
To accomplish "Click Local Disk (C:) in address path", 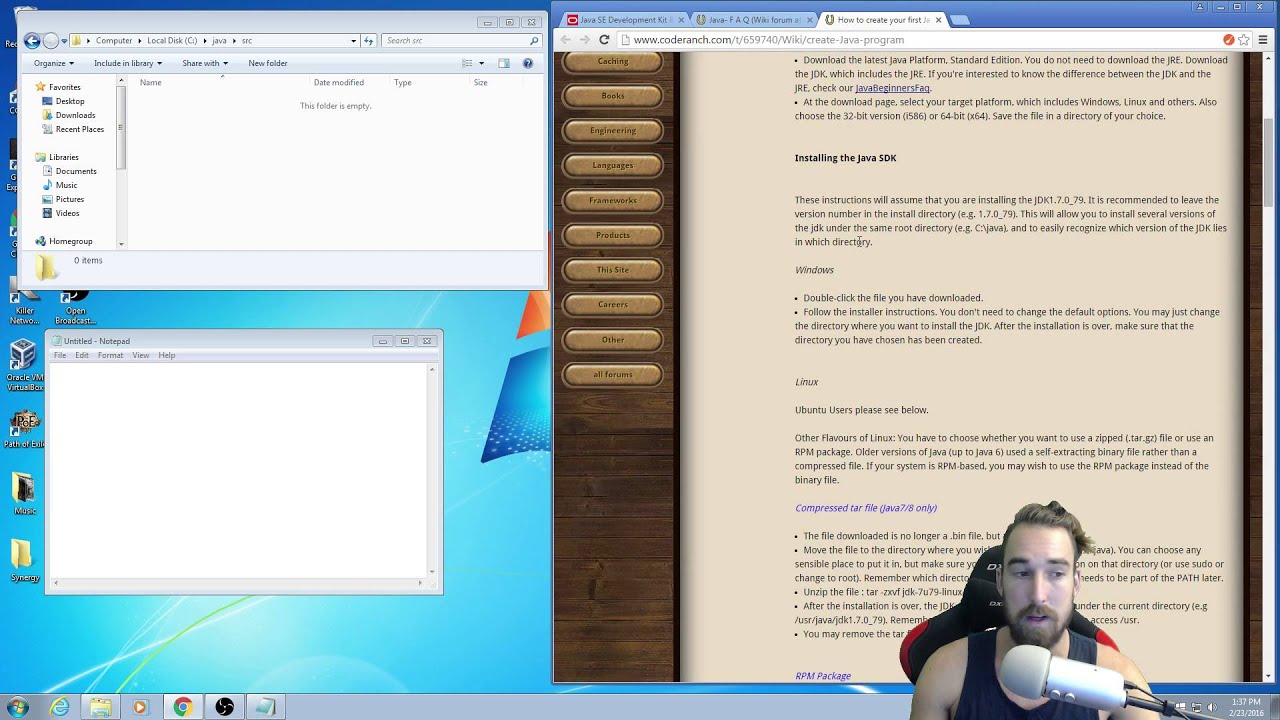I will click(172, 41).
